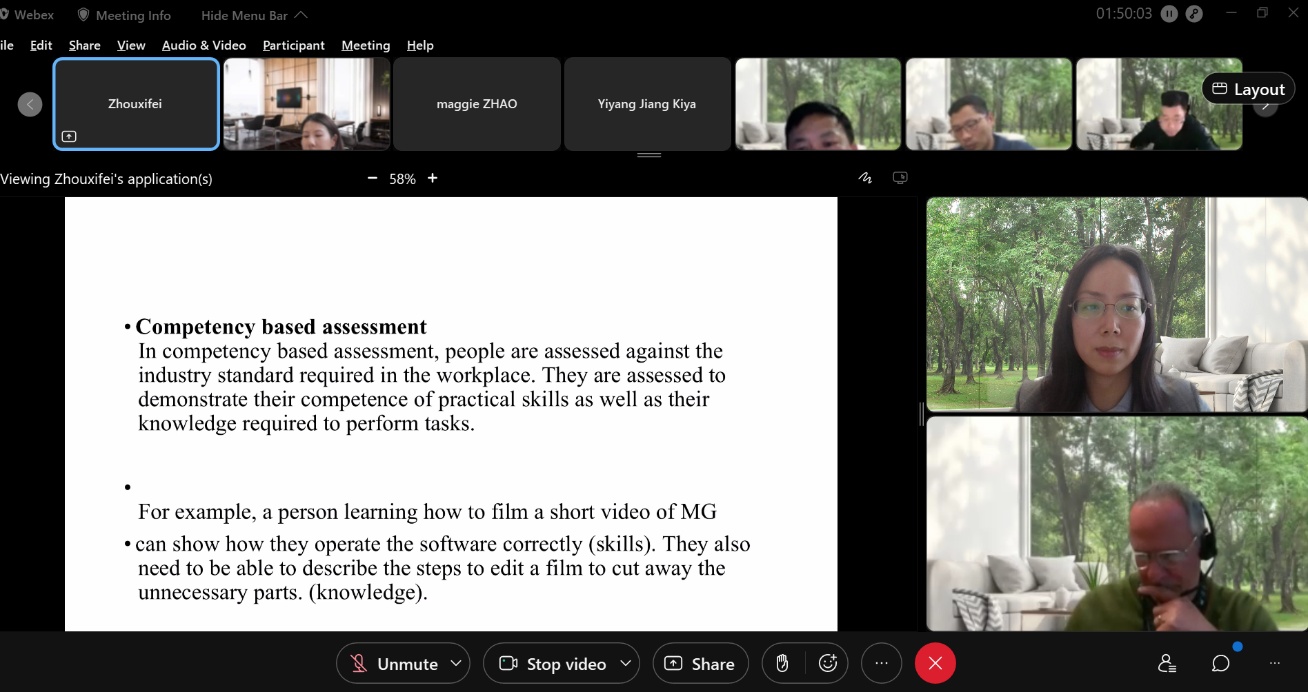Expand audio options arrow next to Unmute
1308x692 pixels.
click(456, 663)
